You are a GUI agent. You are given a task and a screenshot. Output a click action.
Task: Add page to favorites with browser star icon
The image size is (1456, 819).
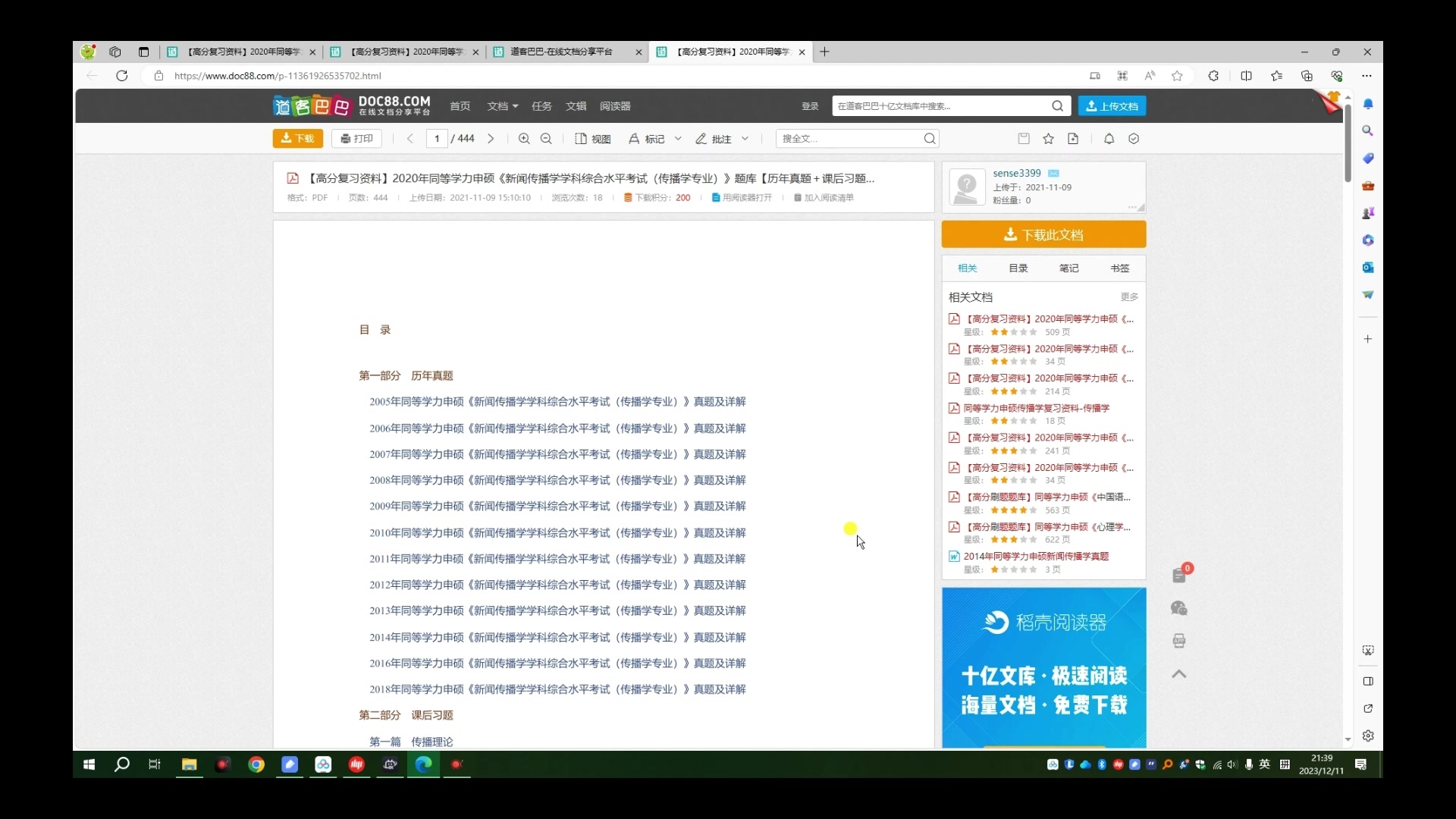(1177, 76)
